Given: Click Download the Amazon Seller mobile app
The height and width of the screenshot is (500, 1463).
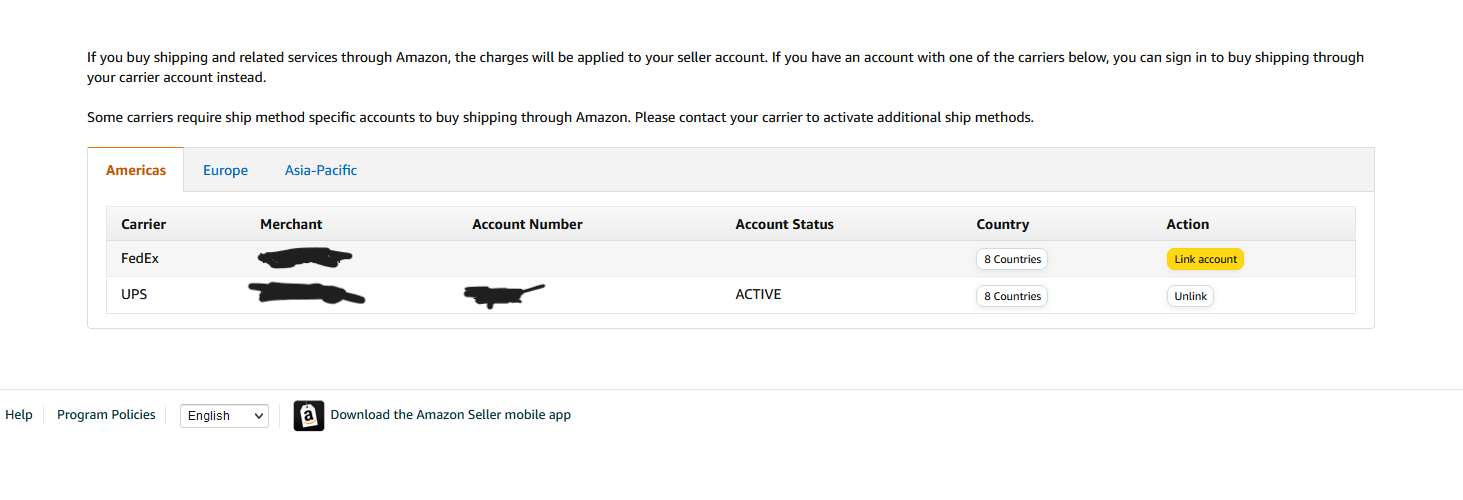Looking at the screenshot, I should point(450,414).
